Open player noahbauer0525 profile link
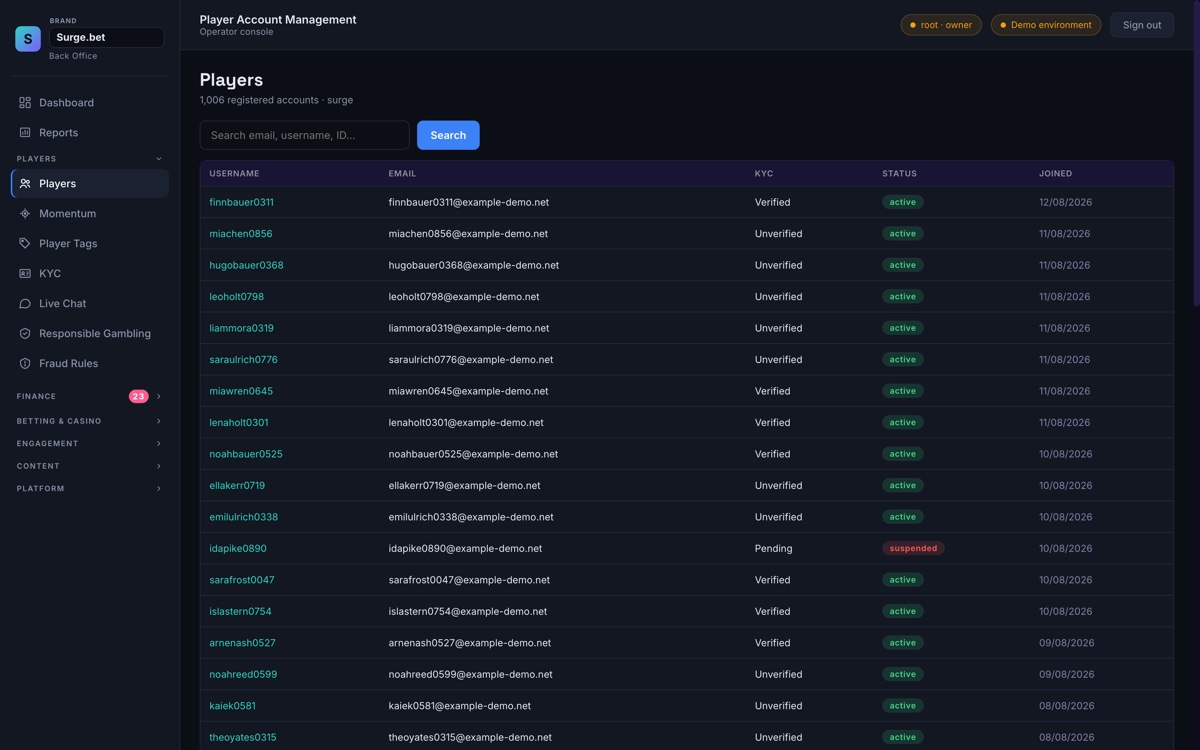The height and width of the screenshot is (750, 1200). click(246, 454)
